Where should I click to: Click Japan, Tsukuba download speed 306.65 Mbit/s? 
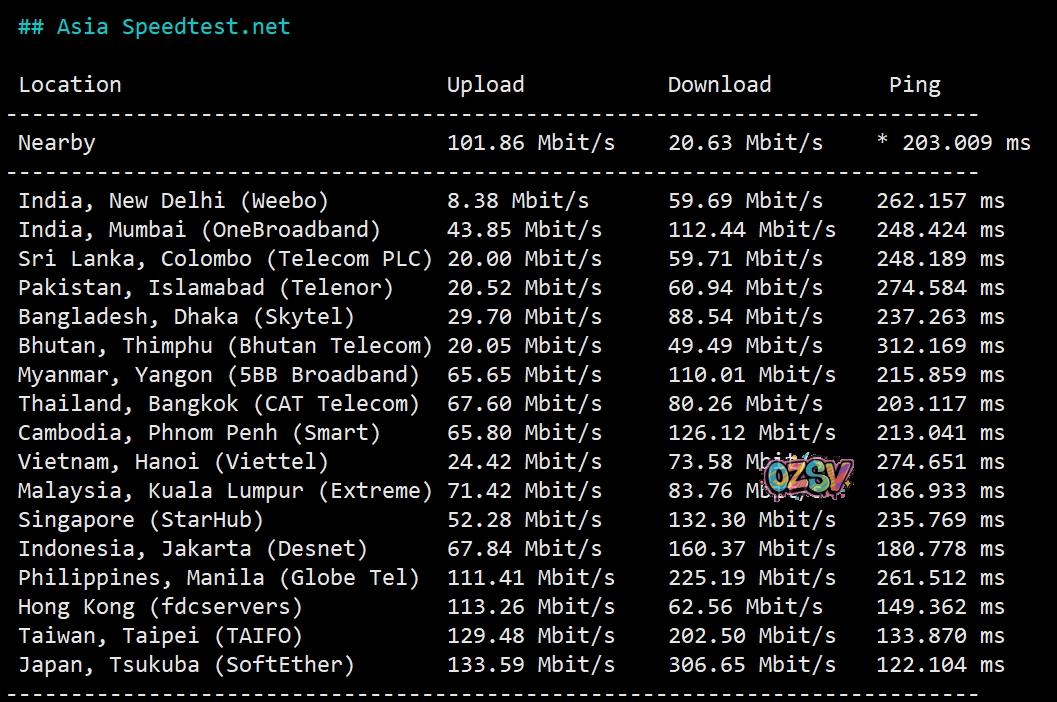[x=751, y=665]
